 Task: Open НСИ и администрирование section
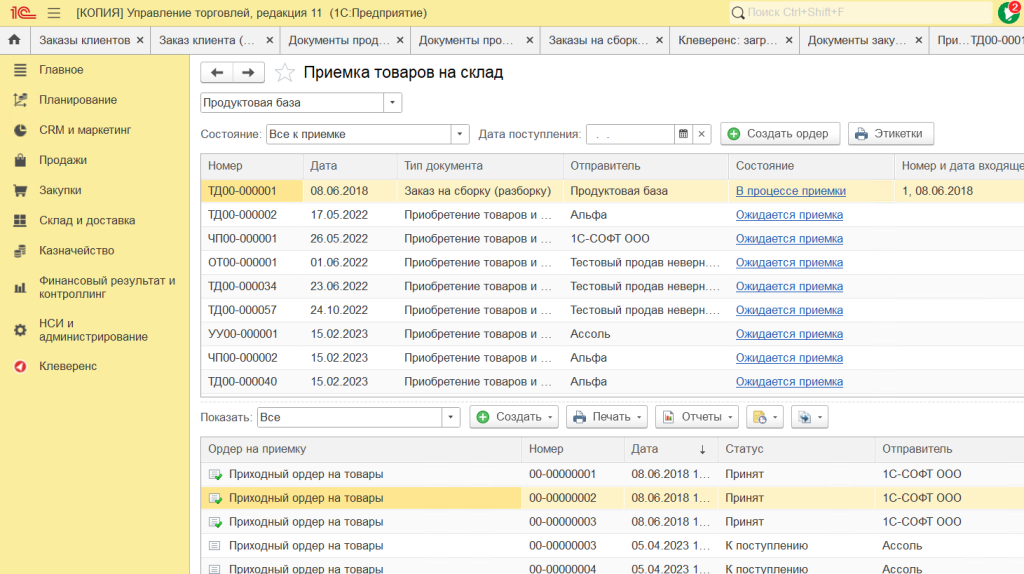click(95, 330)
